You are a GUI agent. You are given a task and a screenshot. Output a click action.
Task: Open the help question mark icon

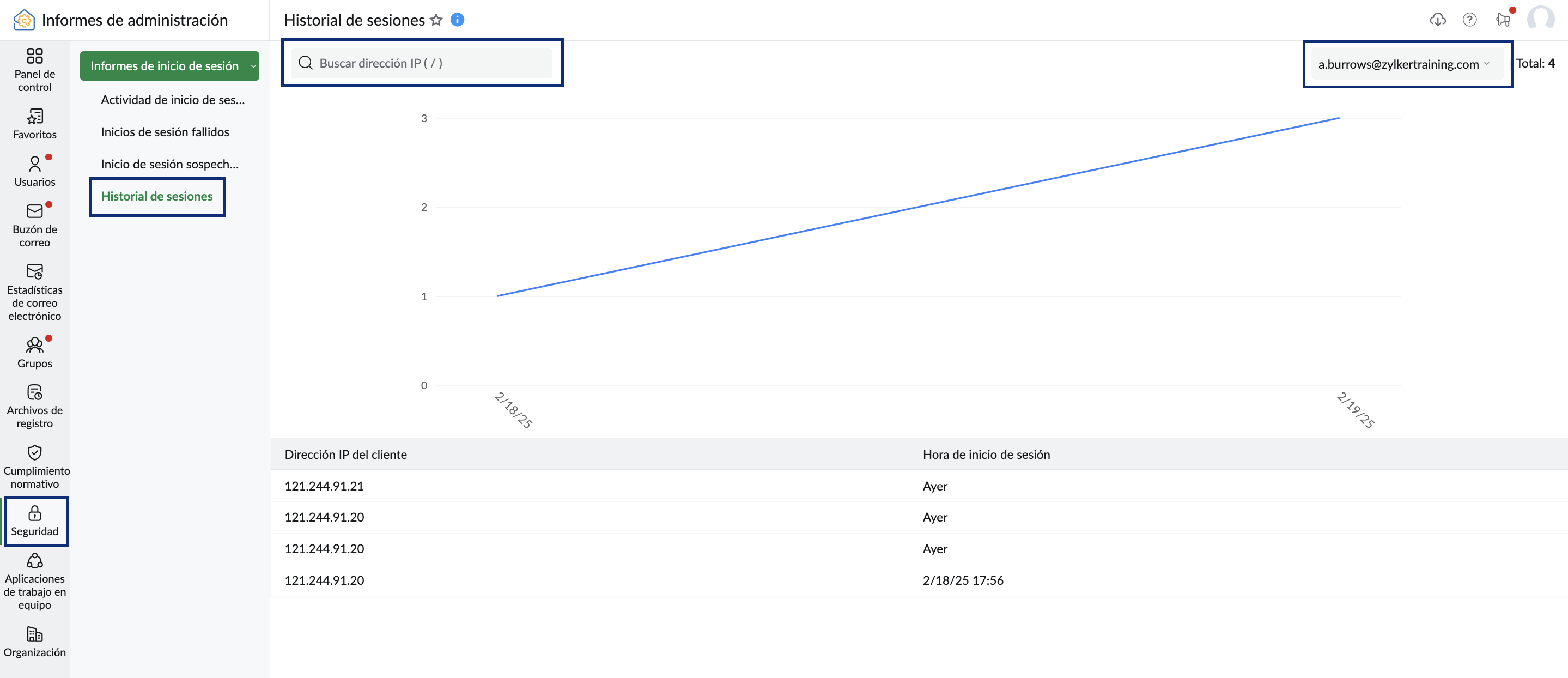1469,20
